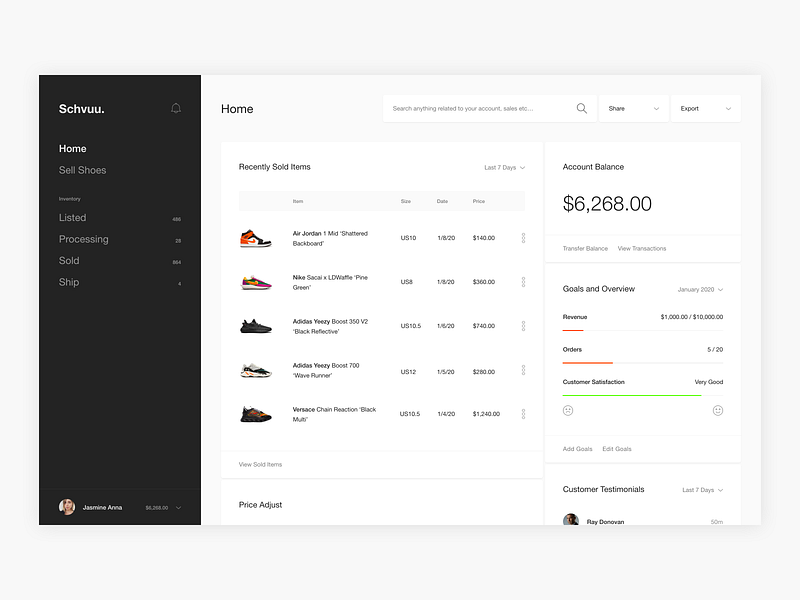Expand the user account chevron in sidebar
Image resolution: width=800 pixels, height=600 pixels.
pyautogui.click(x=179, y=508)
